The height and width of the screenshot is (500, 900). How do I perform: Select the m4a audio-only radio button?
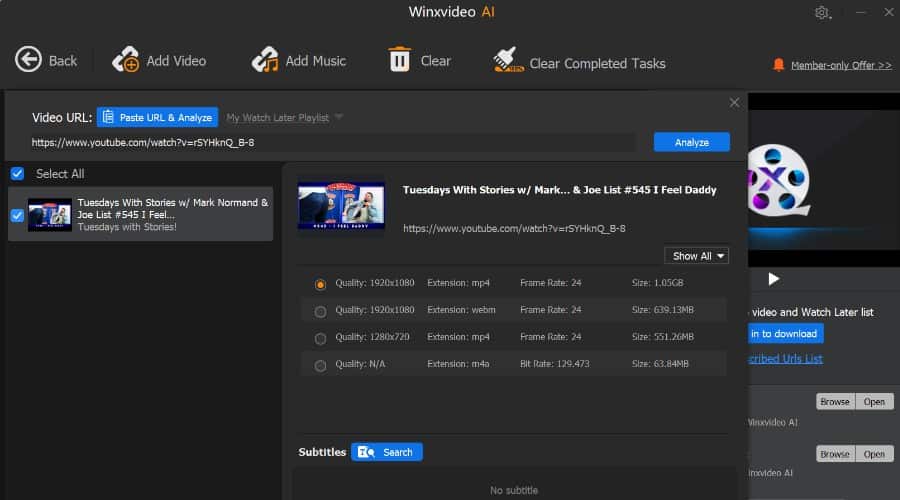point(320,365)
